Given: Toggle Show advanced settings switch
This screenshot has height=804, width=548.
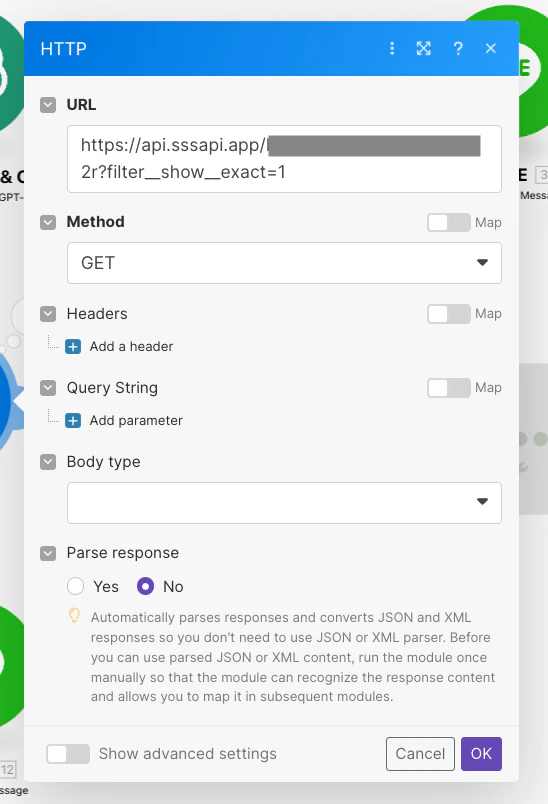Looking at the screenshot, I should coord(68,754).
